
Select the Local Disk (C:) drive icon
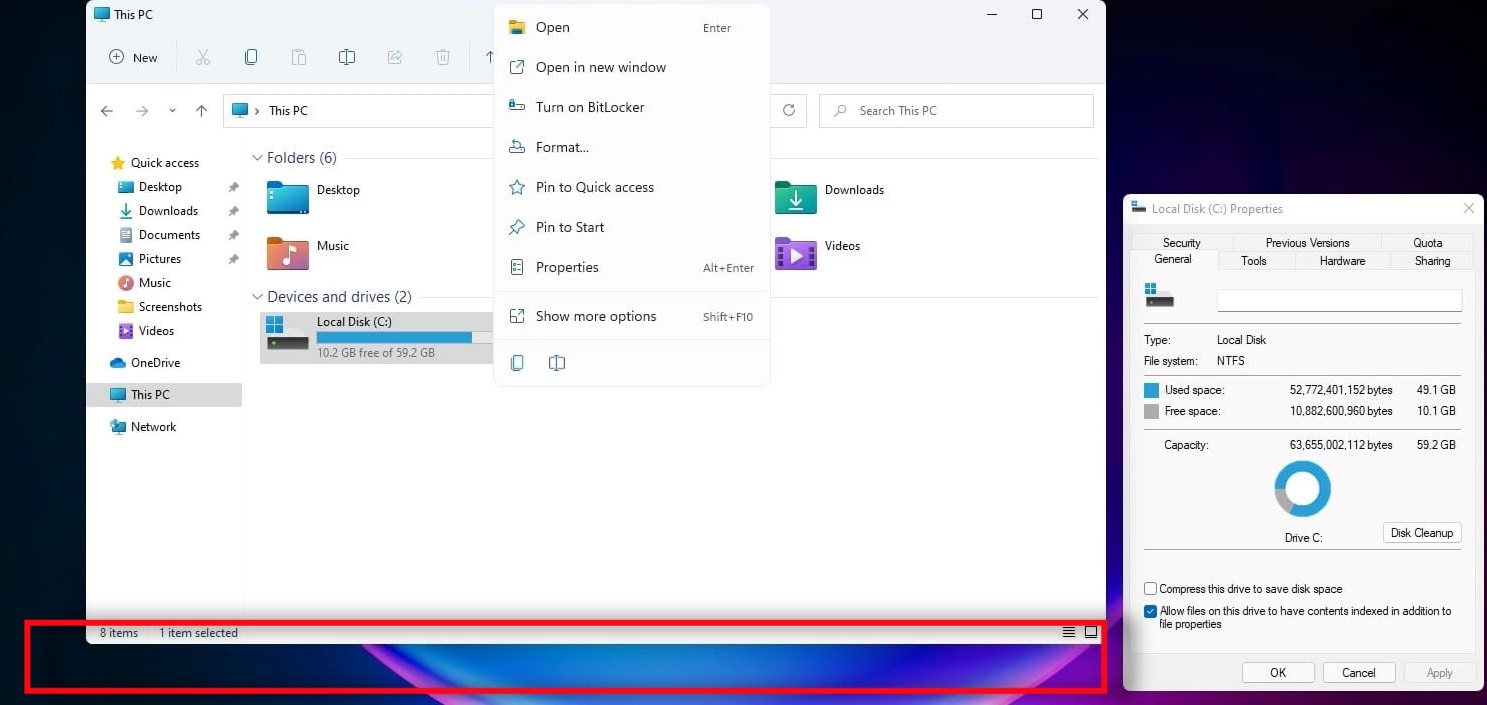click(287, 334)
